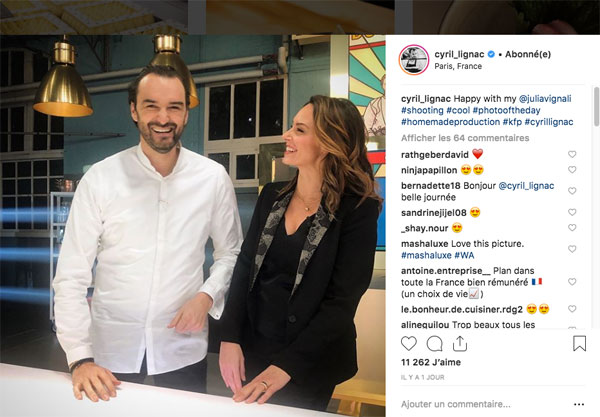Image resolution: width=600 pixels, height=417 pixels.
Task: Like rathgeberdavid's comment heart
Action: [x=572, y=154]
